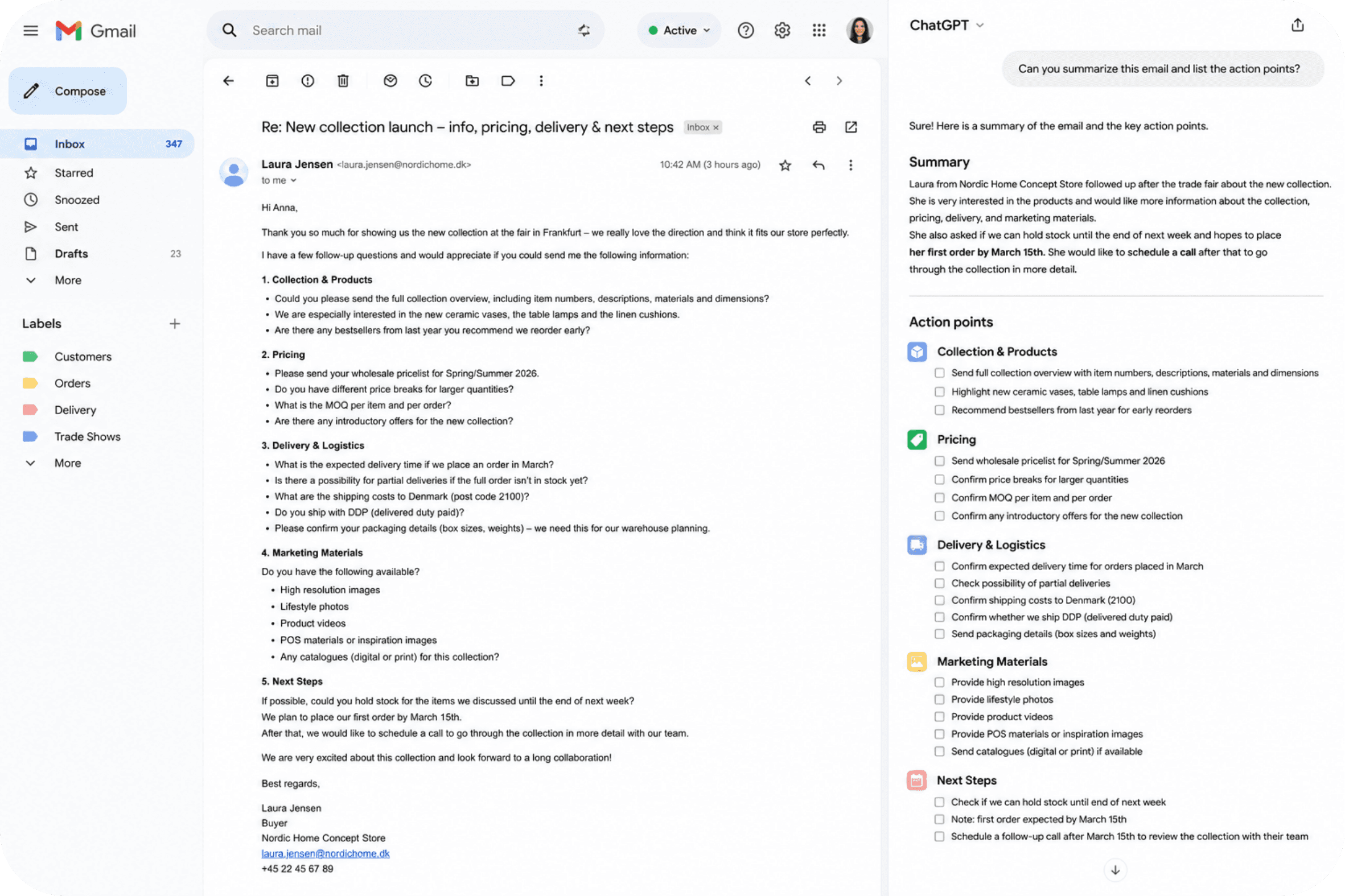Add a new label with plus

[x=175, y=324]
